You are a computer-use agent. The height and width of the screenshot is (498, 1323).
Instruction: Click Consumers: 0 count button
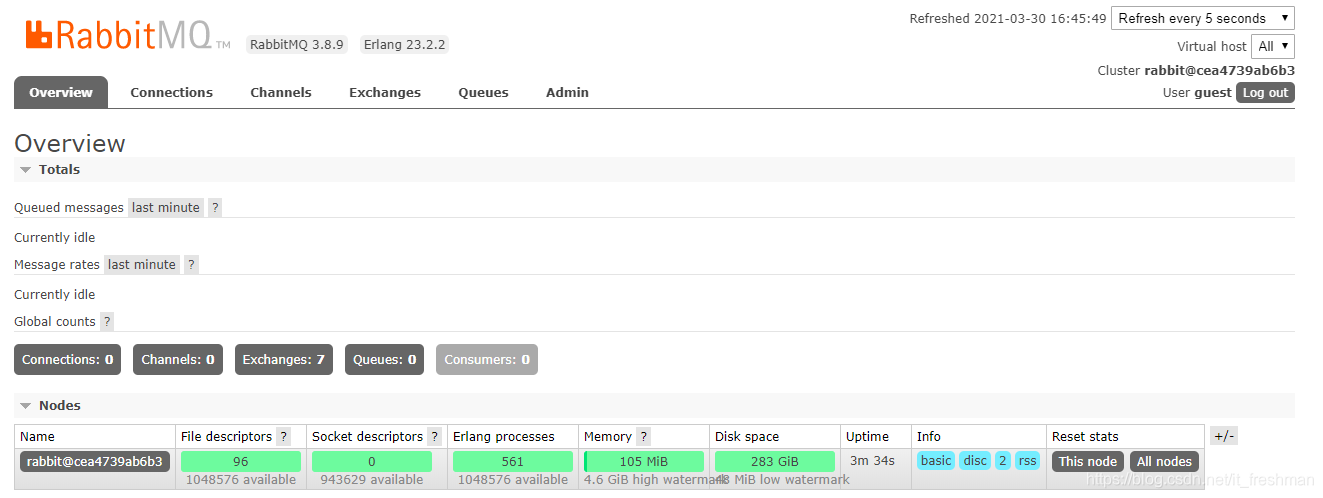click(487, 360)
